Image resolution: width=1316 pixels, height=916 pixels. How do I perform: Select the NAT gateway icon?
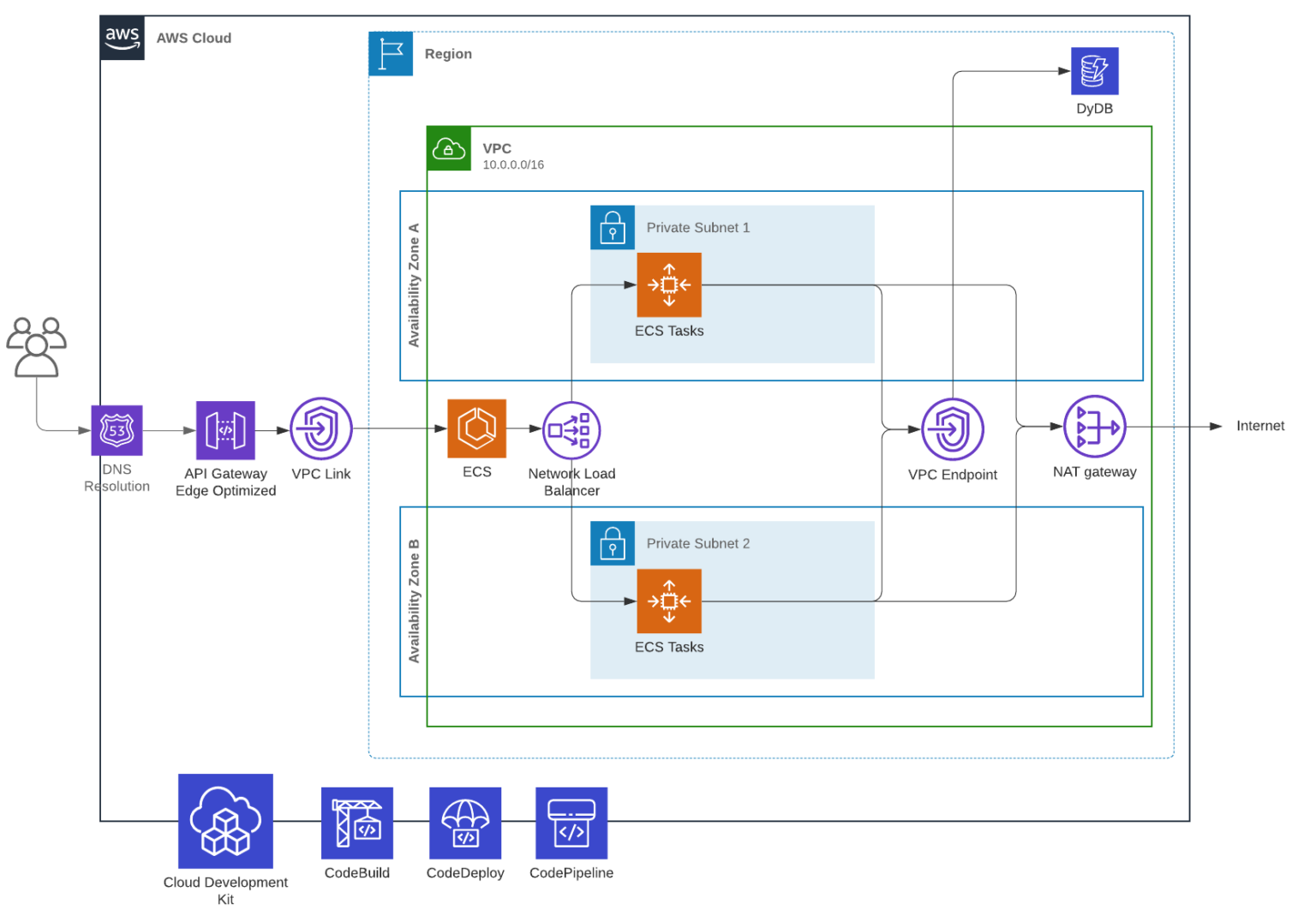[x=1095, y=427]
